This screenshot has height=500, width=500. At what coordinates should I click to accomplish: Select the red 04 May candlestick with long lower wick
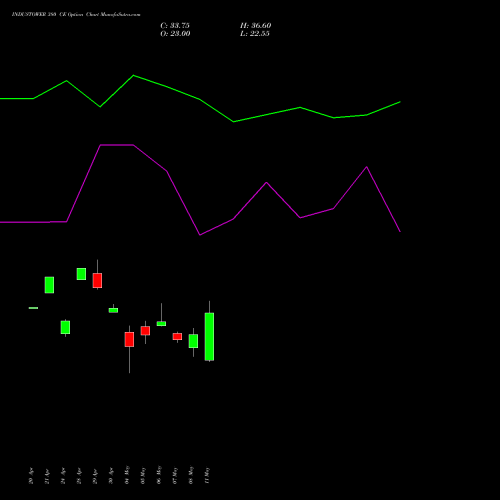[129, 339]
